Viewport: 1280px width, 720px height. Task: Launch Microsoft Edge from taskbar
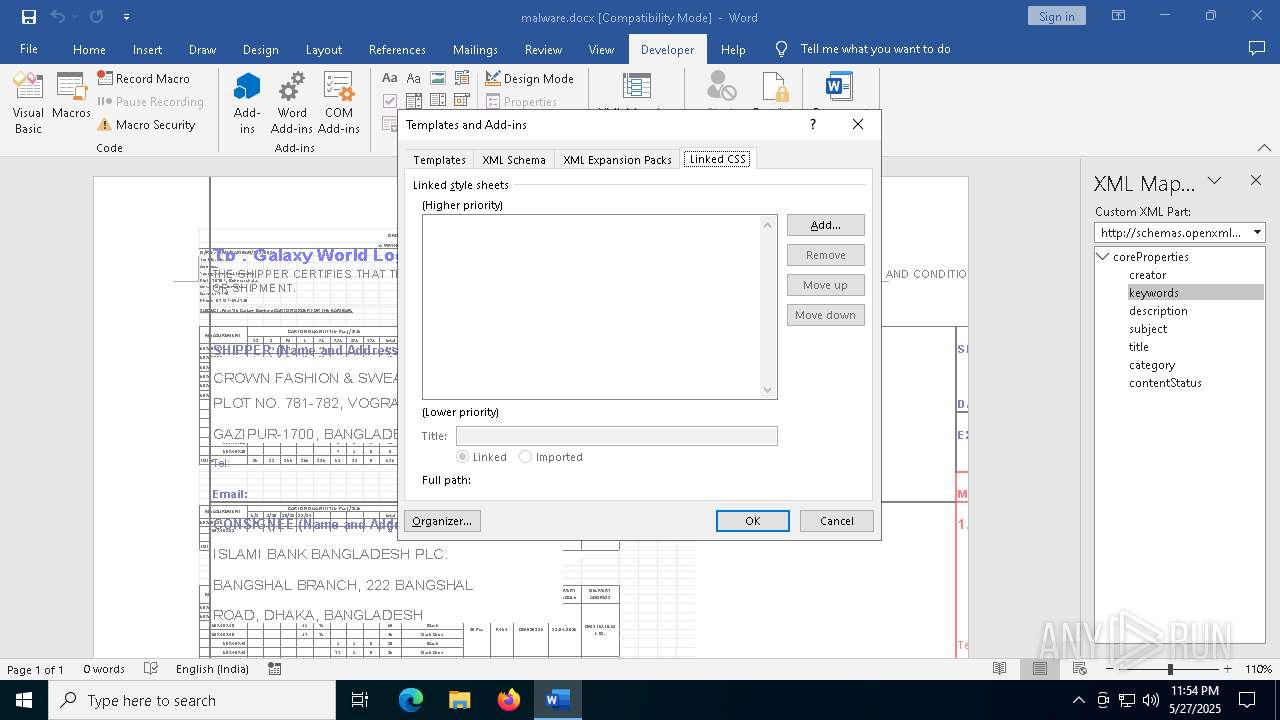pos(411,700)
